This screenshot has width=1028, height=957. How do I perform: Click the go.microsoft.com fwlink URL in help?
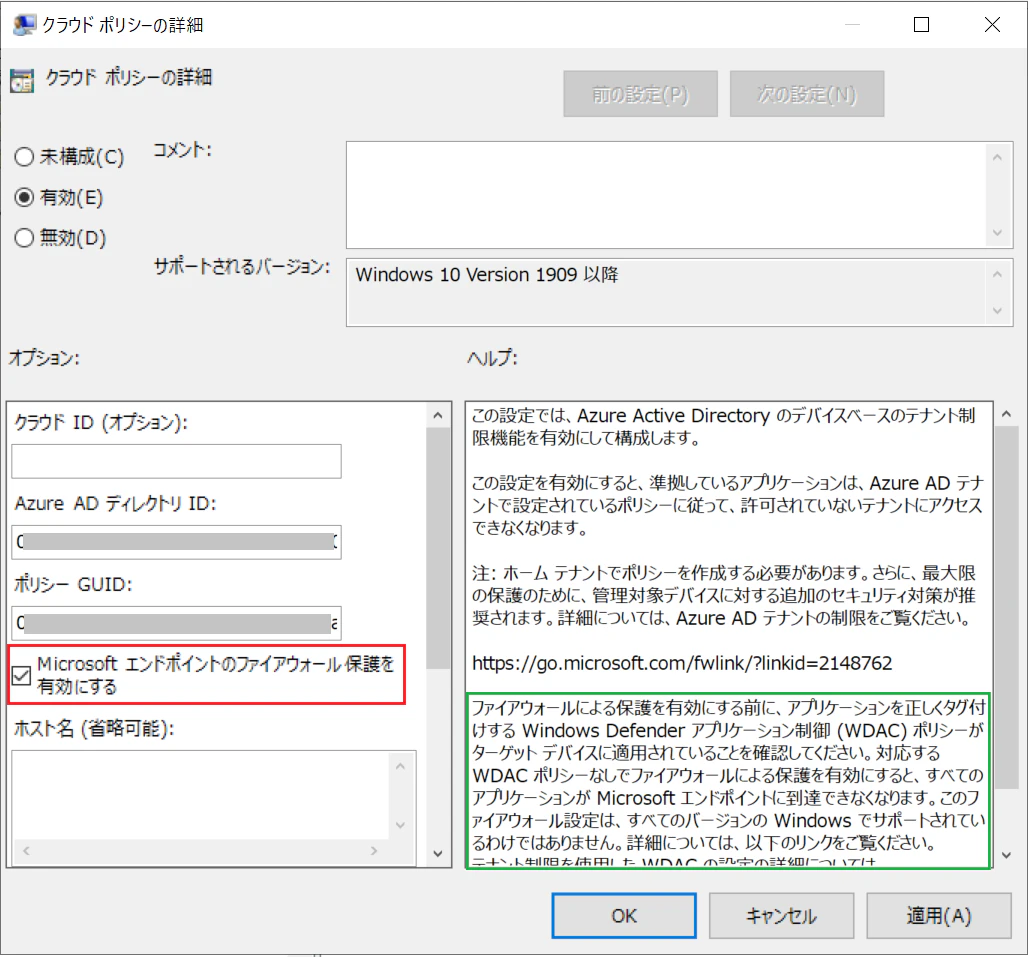(x=682, y=663)
